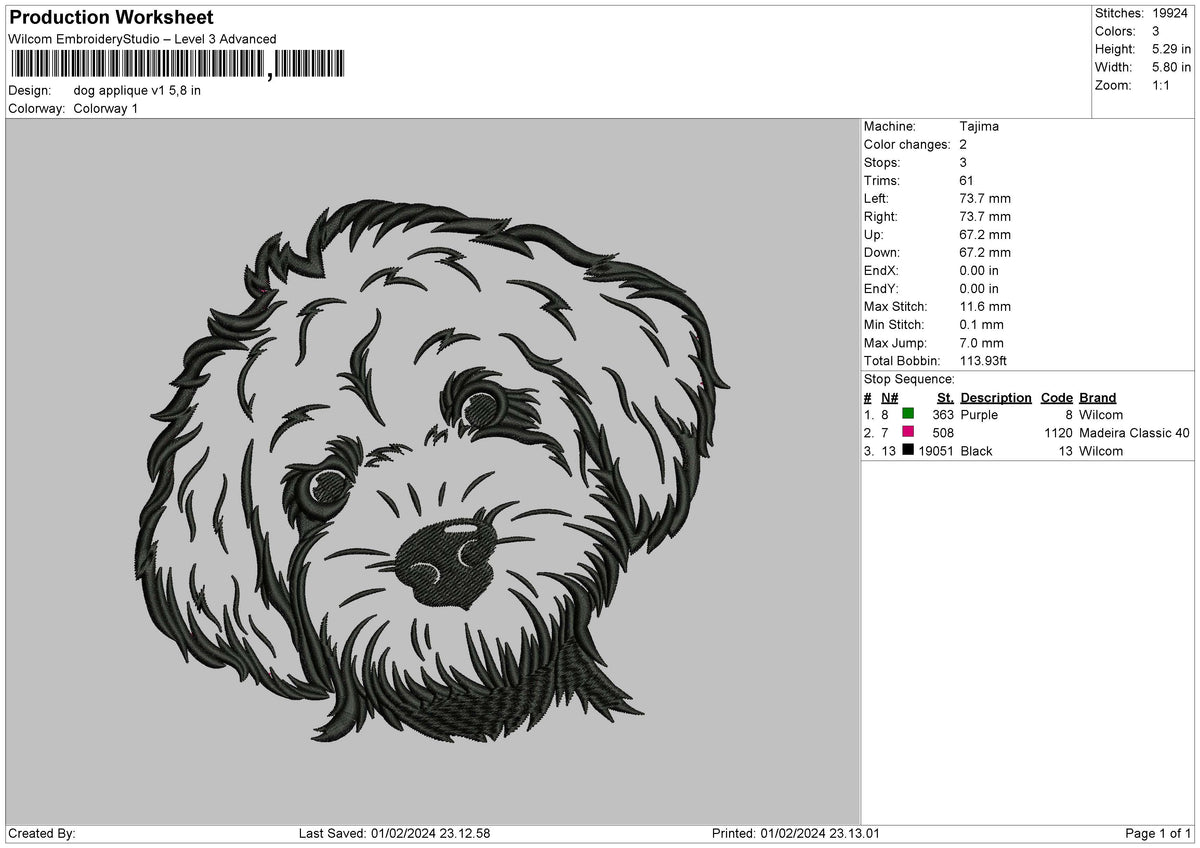1200x848 pixels.
Task: Click the Total Bobbin value 113.93ft
Action: [x=985, y=360]
